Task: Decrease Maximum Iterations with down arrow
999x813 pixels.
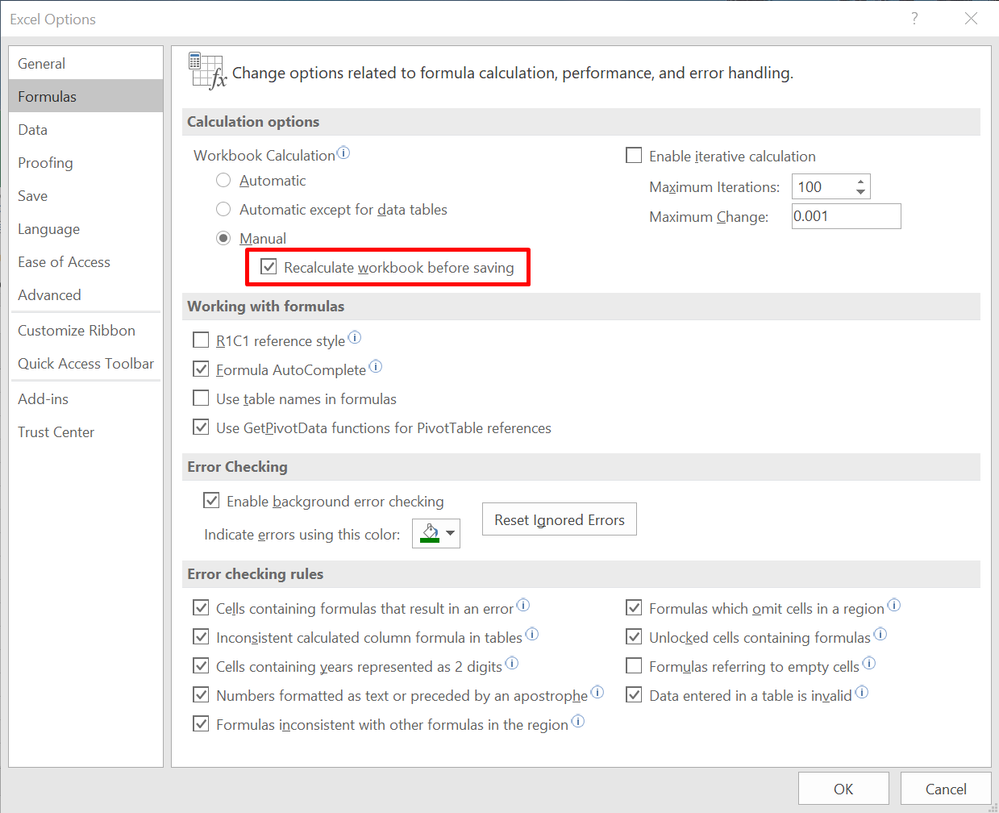Action: click(x=861, y=192)
